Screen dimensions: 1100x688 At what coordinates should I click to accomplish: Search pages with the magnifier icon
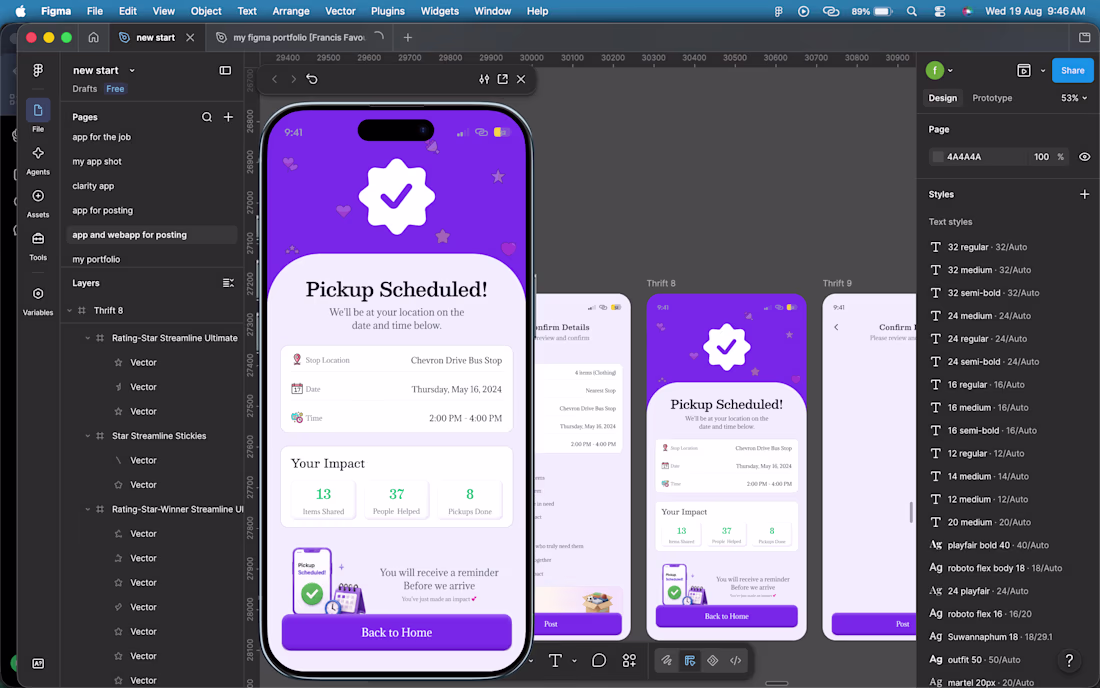[x=207, y=117]
